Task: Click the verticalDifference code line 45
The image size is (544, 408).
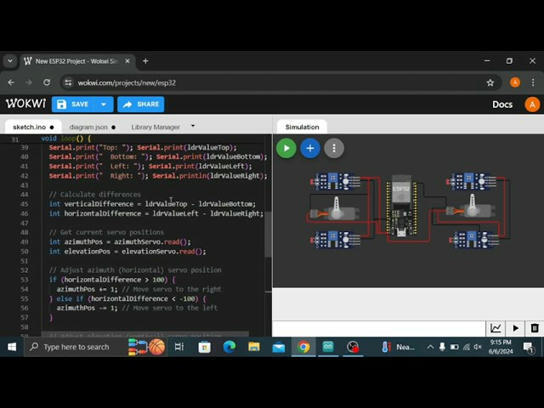Action: click(152, 204)
